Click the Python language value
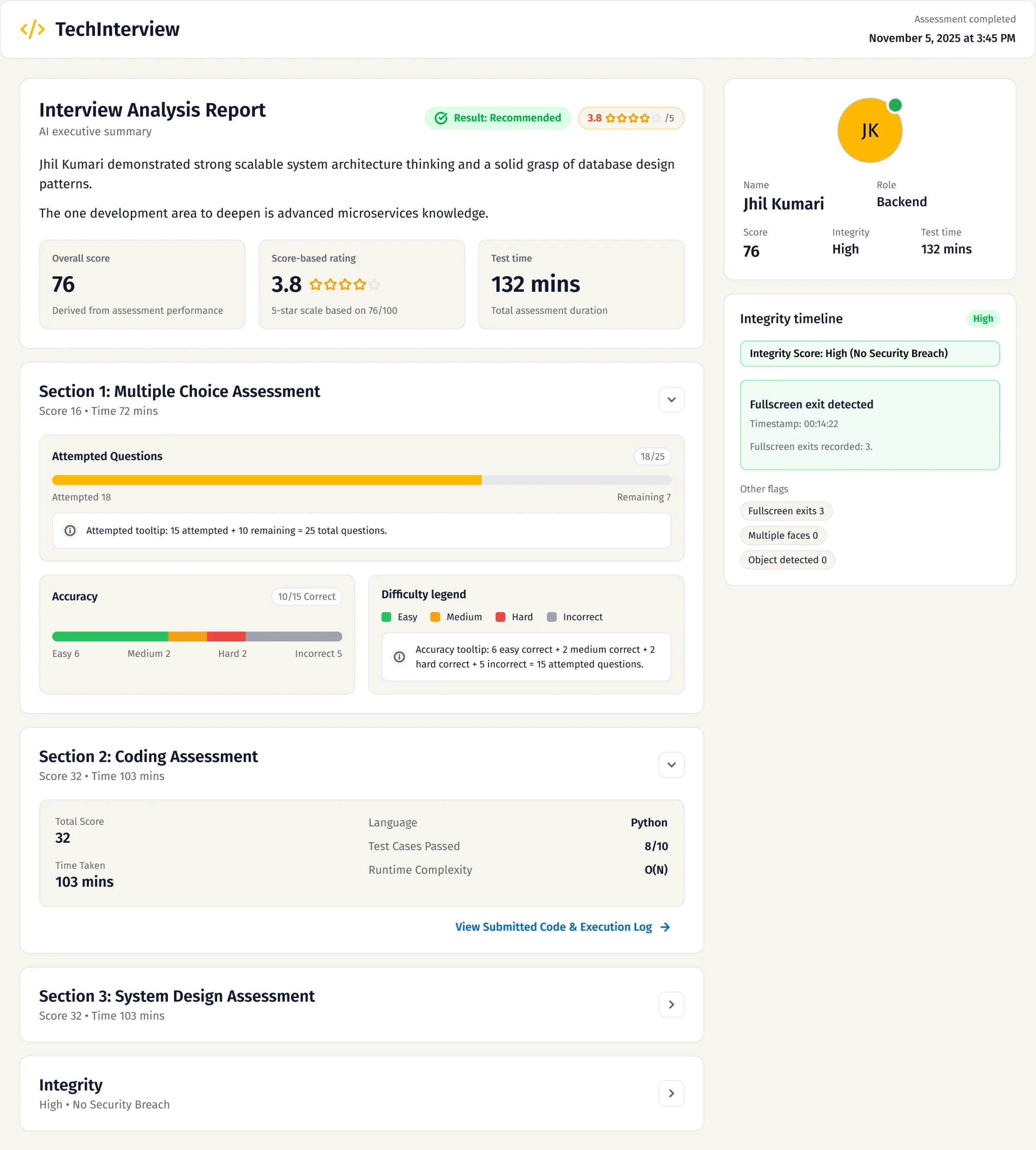Image resolution: width=1036 pixels, height=1150 pixels. 649,823
